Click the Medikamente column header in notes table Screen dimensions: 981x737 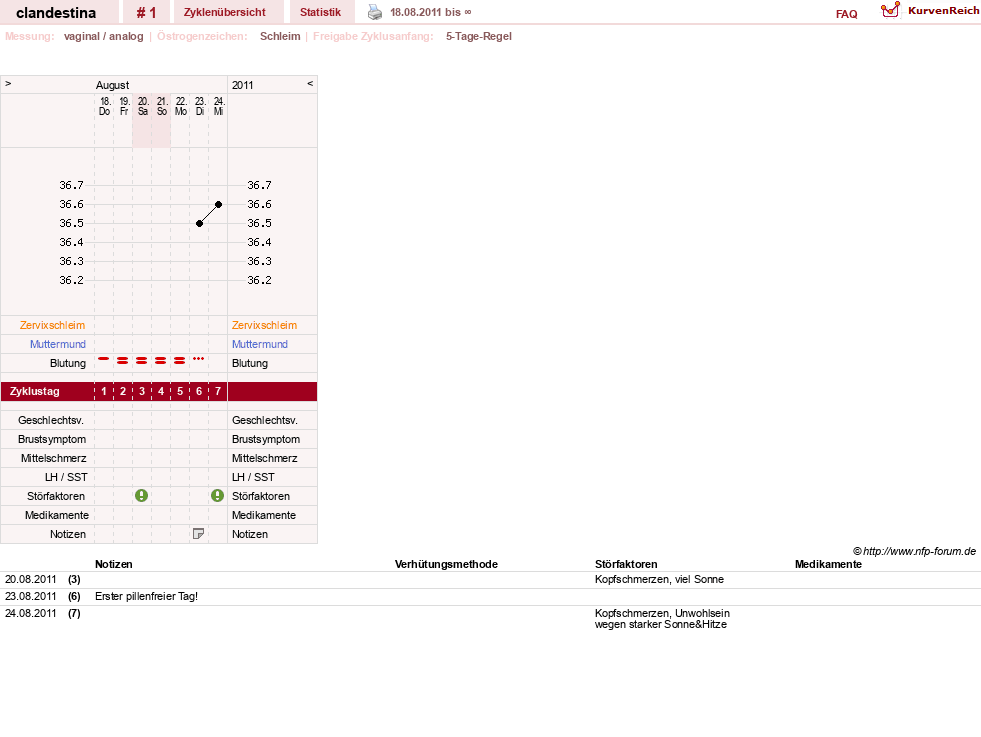[x=828, y=564]
